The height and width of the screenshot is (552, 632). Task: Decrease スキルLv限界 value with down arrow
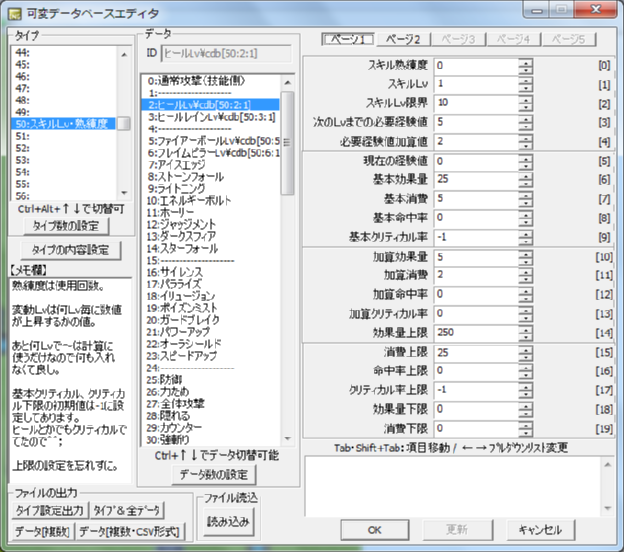click(x=525, y=106)
